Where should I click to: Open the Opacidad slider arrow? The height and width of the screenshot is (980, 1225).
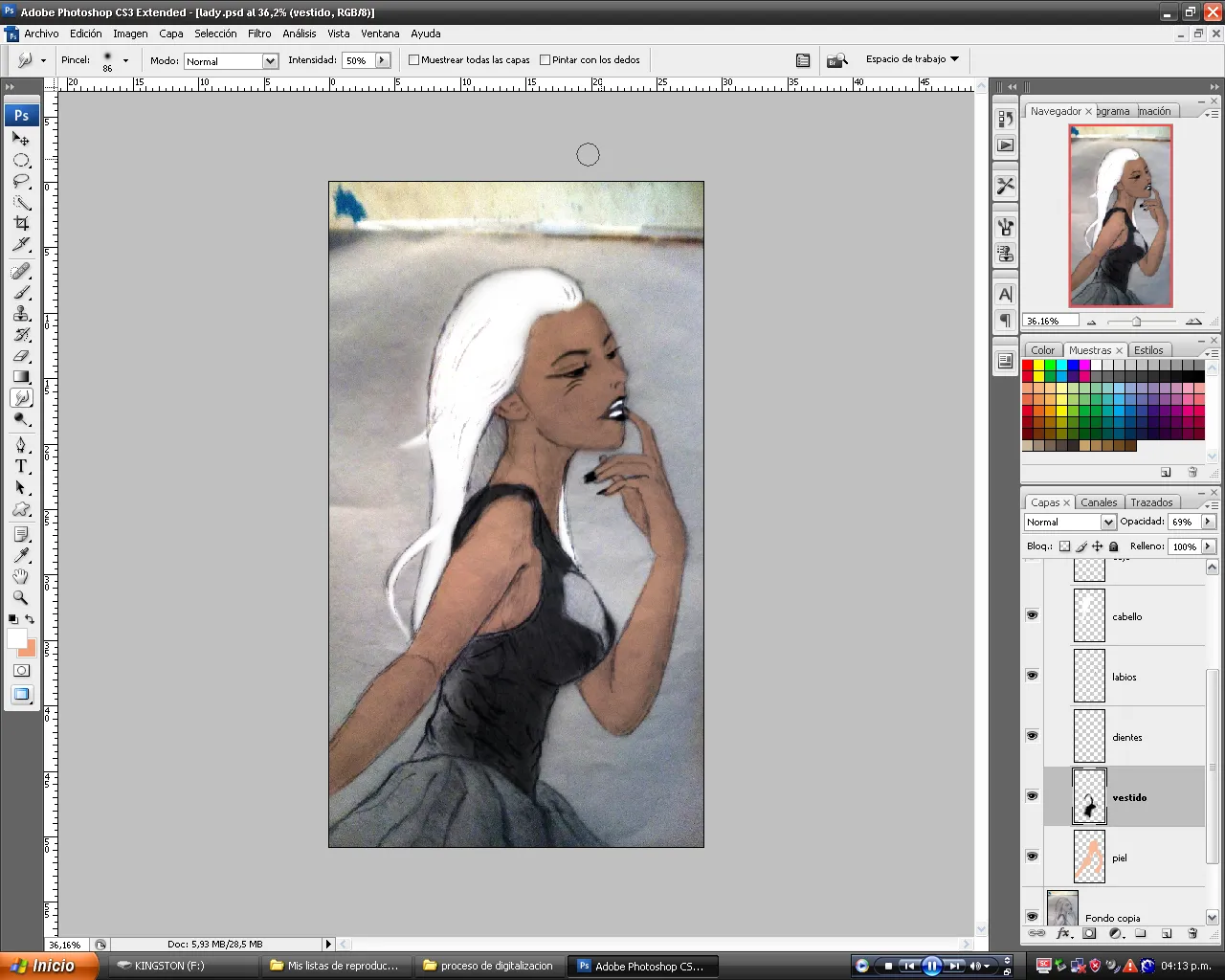point(1208,522)
